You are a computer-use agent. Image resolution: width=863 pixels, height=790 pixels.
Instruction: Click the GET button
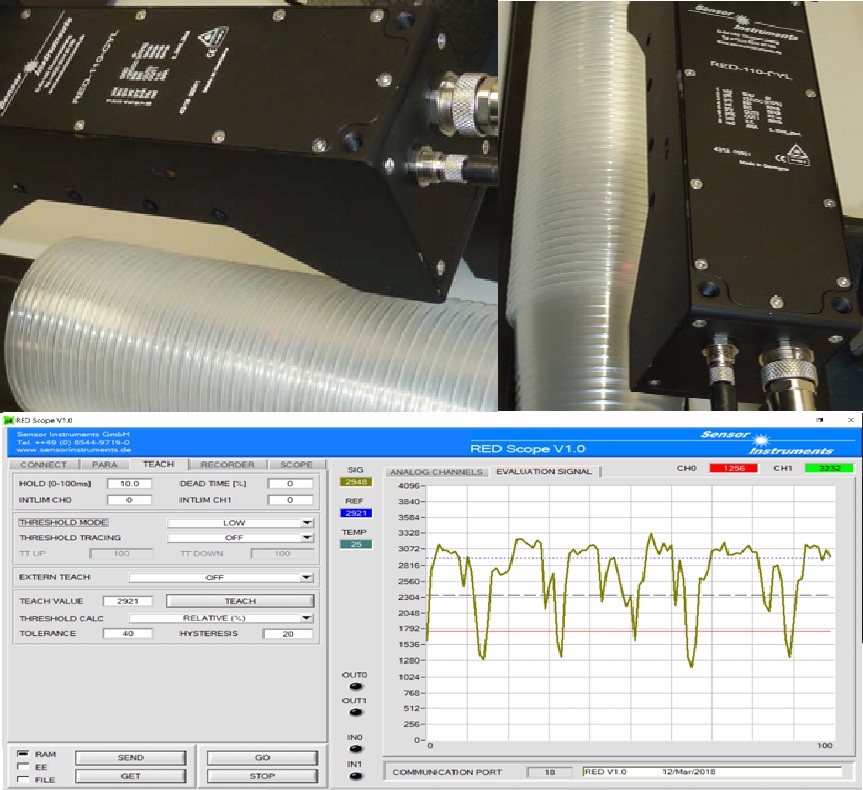coord(130,776)
